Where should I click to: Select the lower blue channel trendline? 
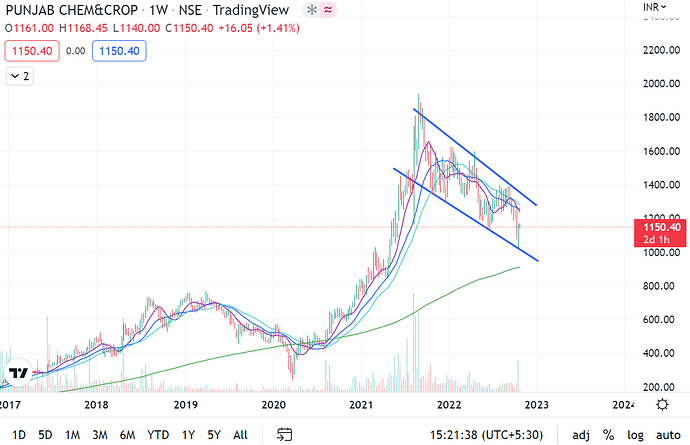[x=466, y=214]
